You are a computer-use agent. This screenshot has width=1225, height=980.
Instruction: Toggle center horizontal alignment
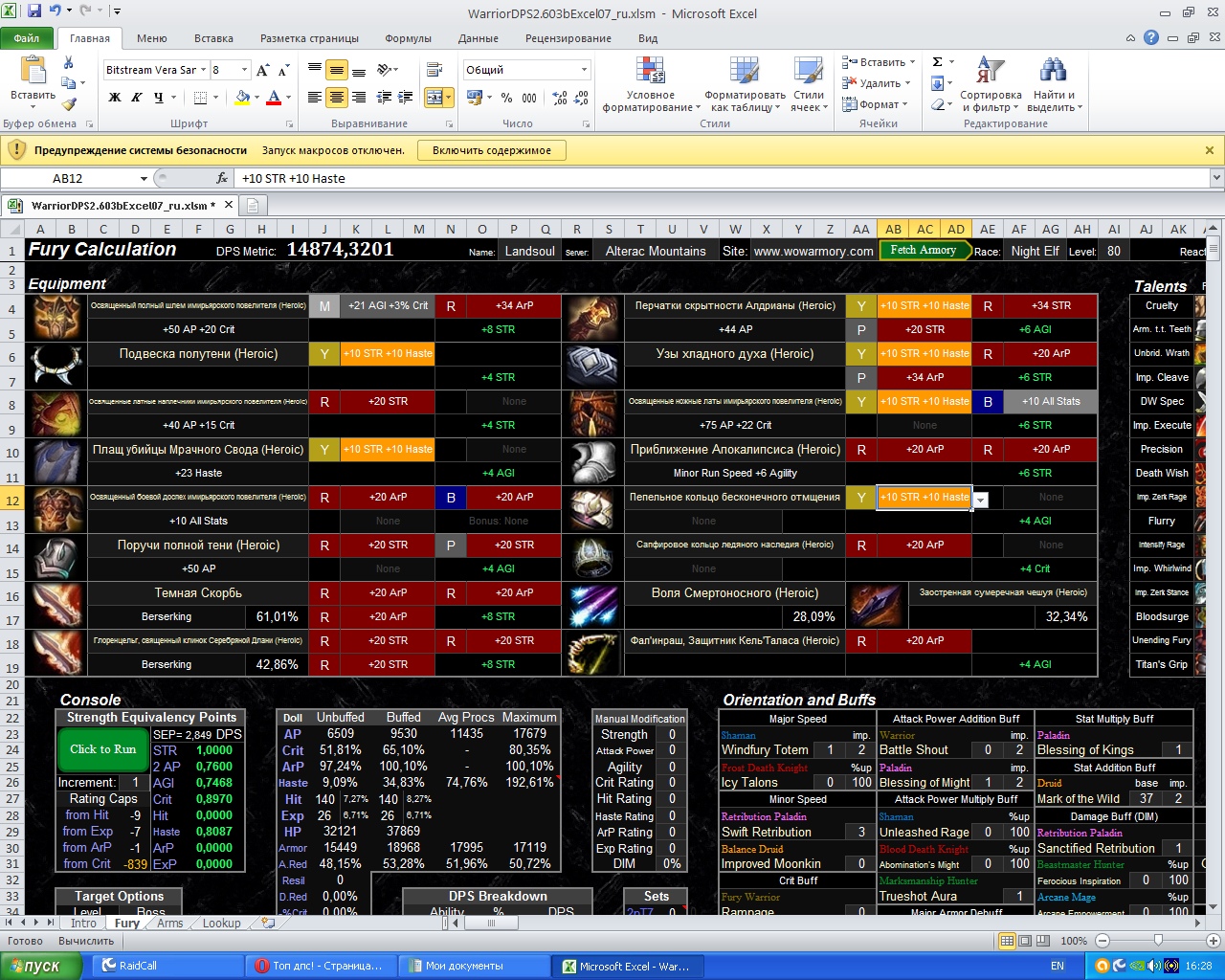(x=336, y=98)
